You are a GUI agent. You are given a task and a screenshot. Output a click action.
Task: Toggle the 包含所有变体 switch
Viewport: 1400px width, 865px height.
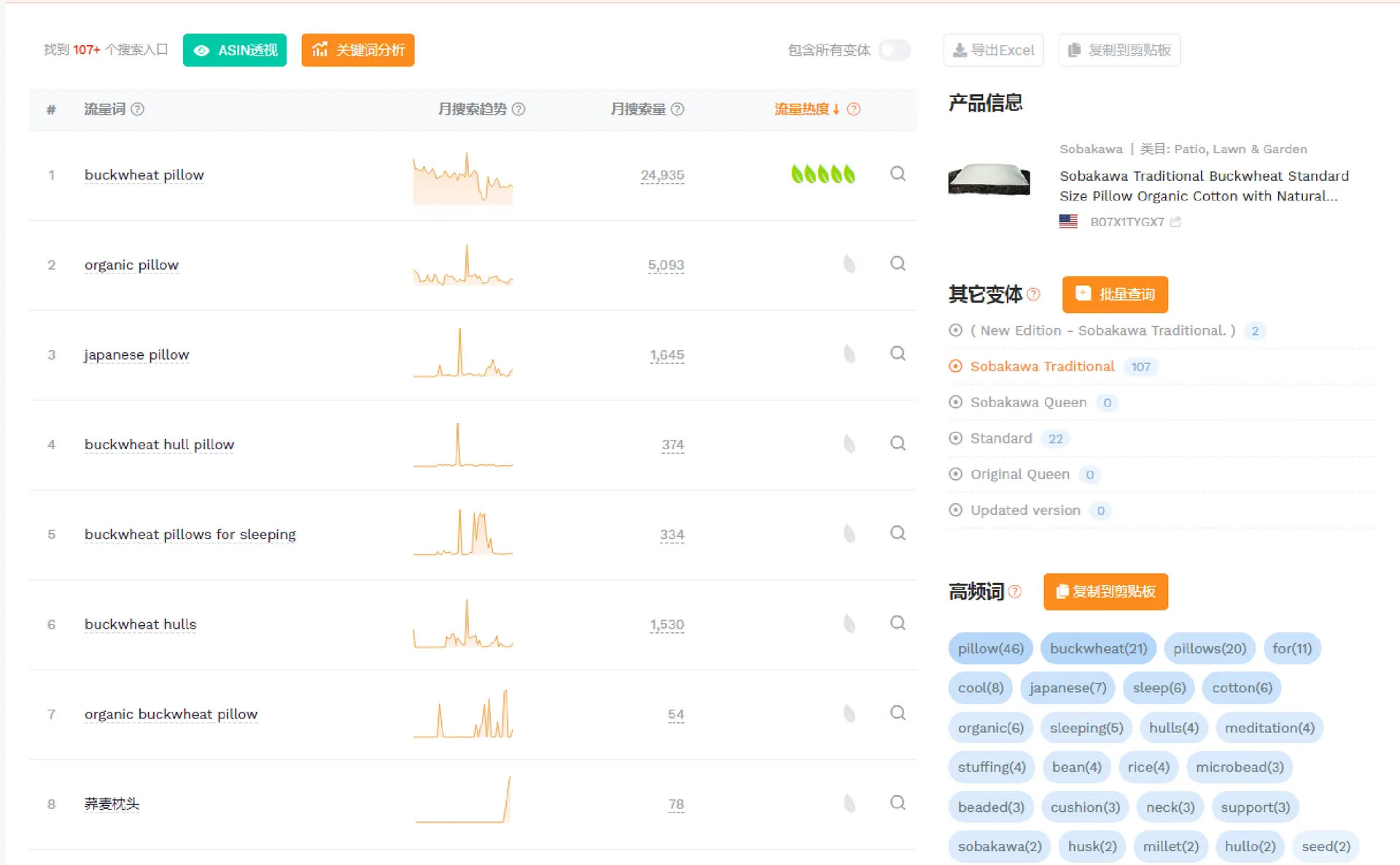(895, 50)
